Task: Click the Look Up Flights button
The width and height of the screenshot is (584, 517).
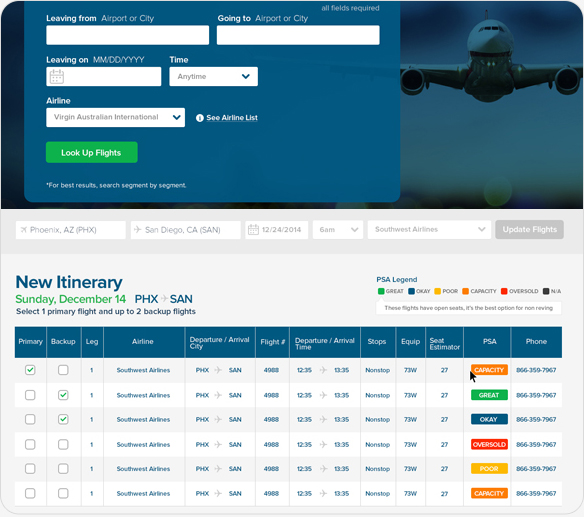Action: (x=92, y=152)
